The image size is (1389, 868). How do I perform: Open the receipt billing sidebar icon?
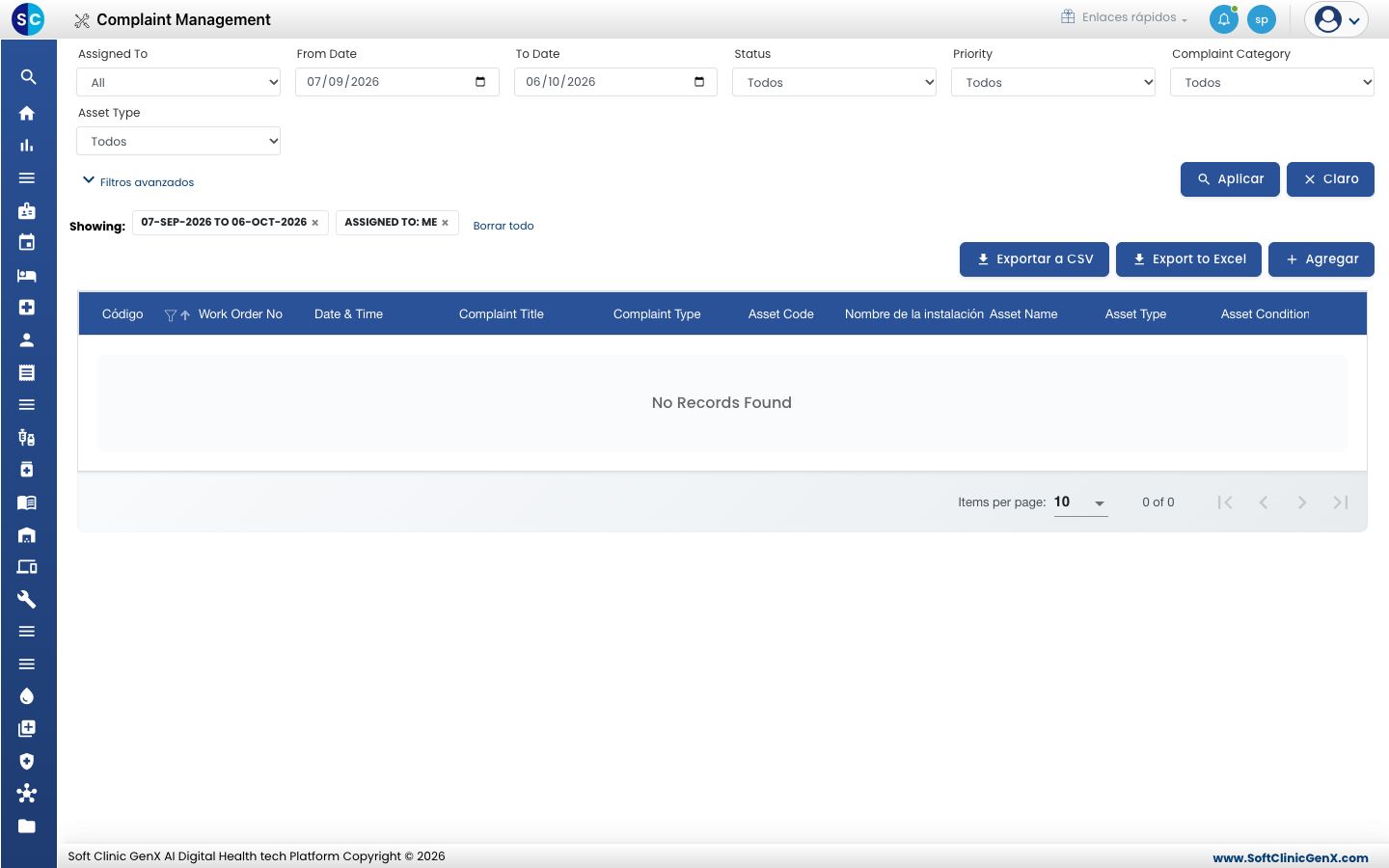(27, 372)
